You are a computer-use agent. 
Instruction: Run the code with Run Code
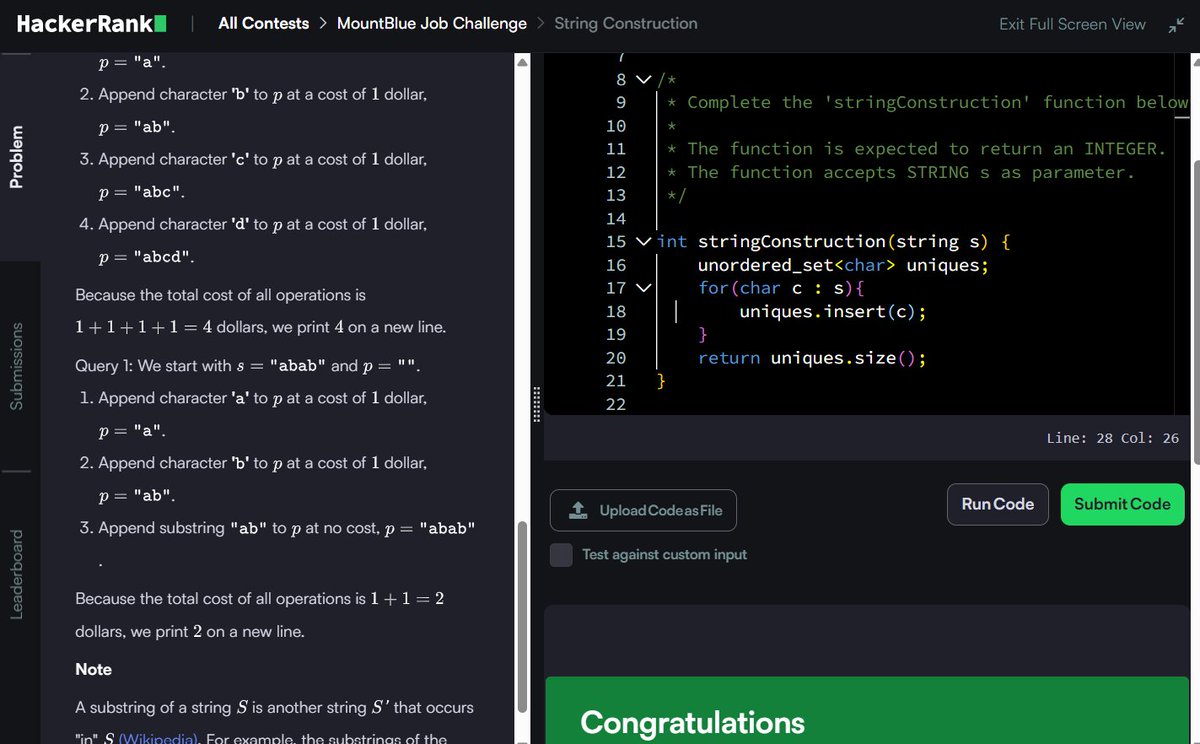tap(998, 504)
